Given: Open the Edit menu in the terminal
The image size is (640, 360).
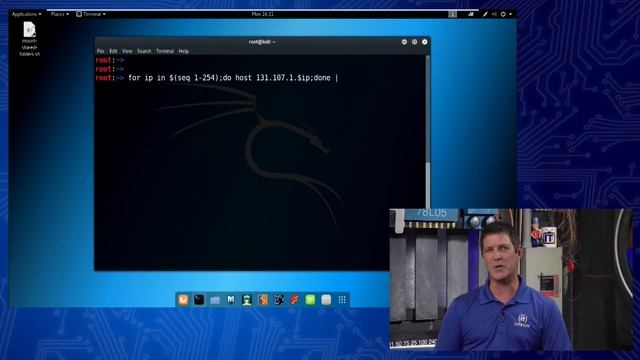Looking at the screenshot, I should click(113, 51).
